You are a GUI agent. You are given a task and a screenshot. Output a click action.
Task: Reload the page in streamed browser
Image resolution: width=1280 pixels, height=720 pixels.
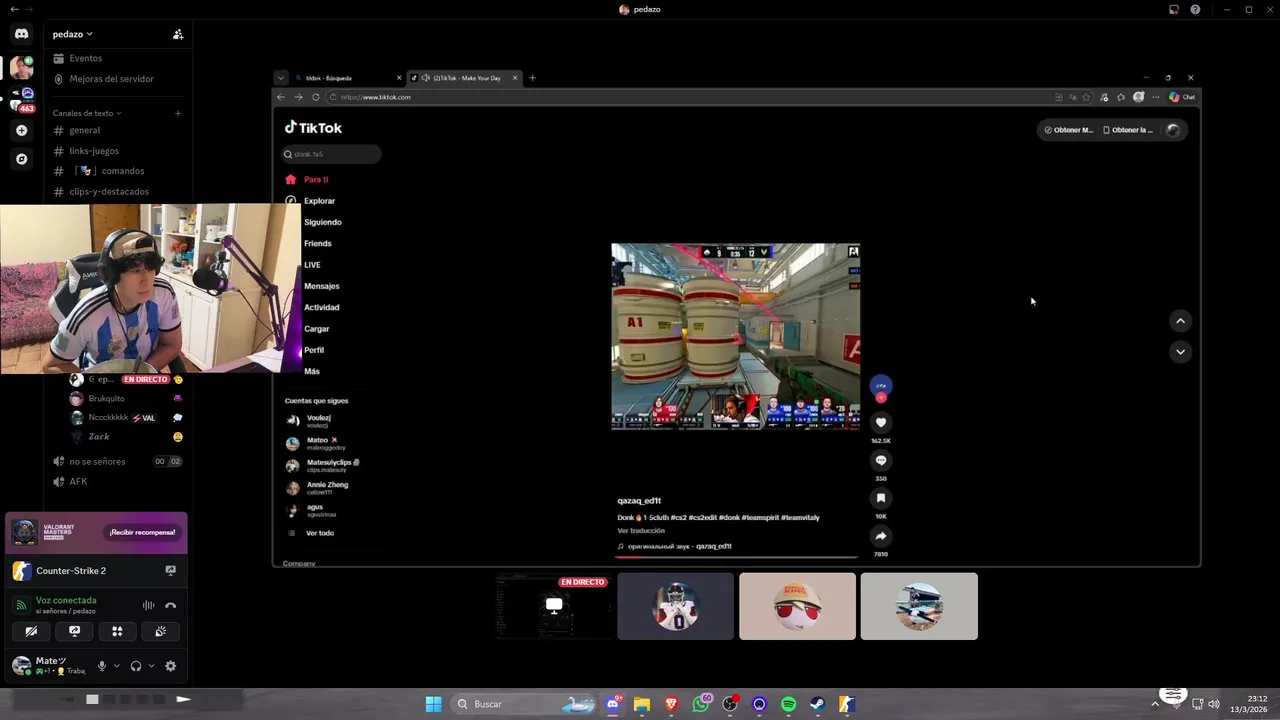316,97
